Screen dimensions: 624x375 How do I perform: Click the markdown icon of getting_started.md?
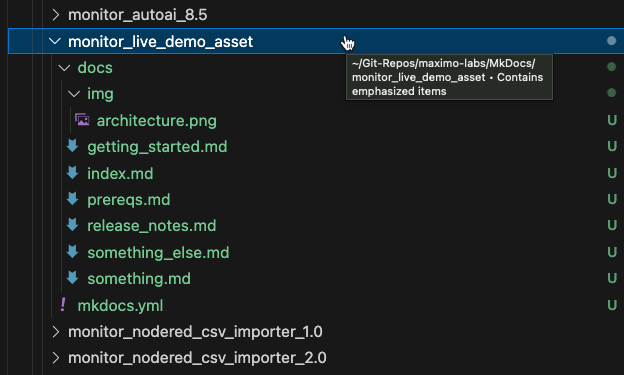click(x=72, y=146)
